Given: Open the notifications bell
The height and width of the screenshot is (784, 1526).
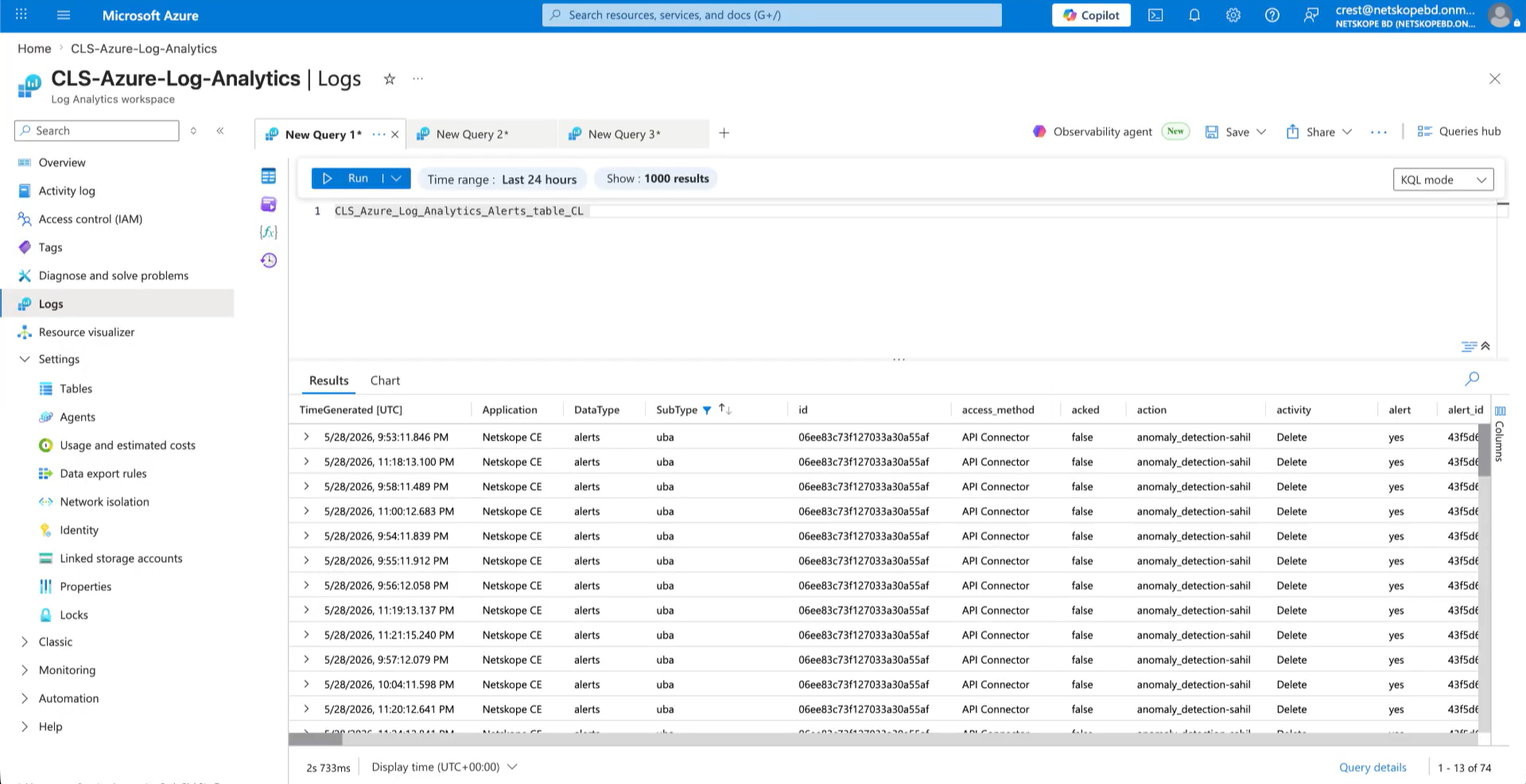Looking at the screenshot, I should click(x=1194, y=15).
